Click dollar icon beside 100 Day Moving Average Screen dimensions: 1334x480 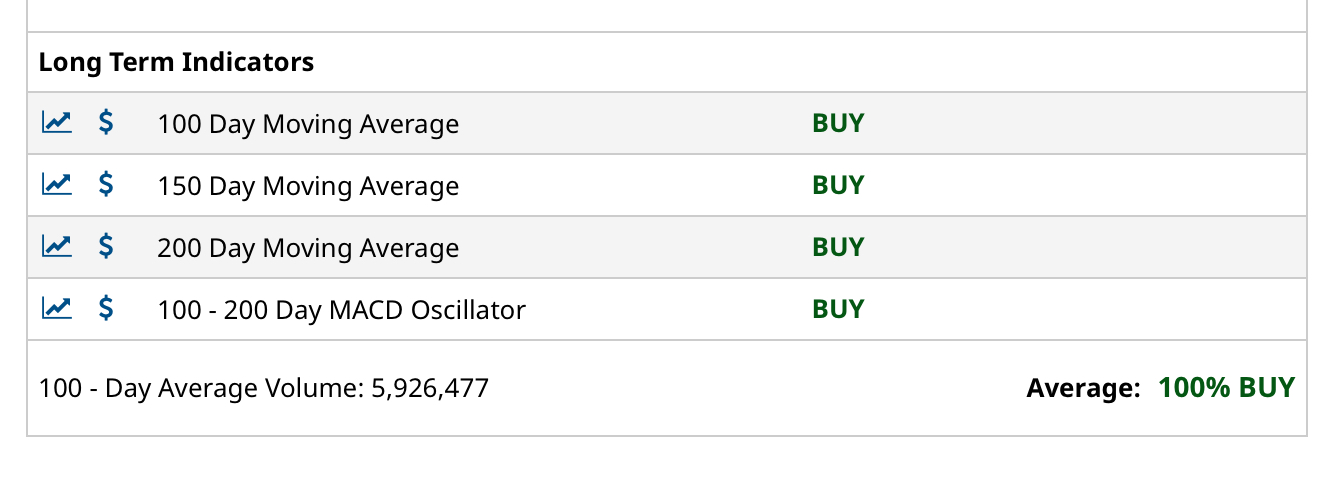106,123
